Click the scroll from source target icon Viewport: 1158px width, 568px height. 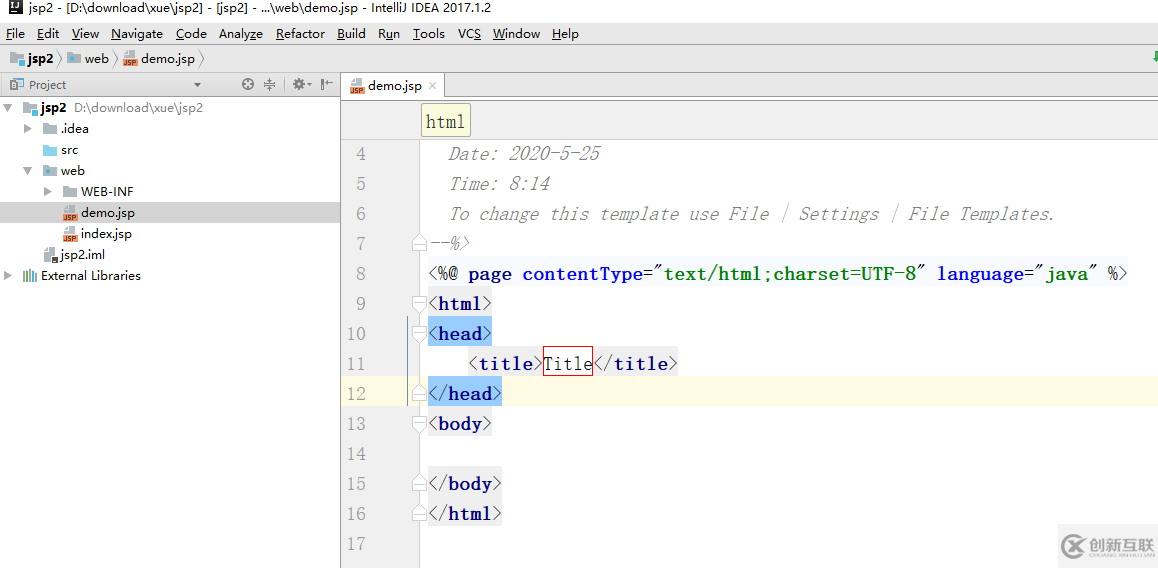point(248,85)
